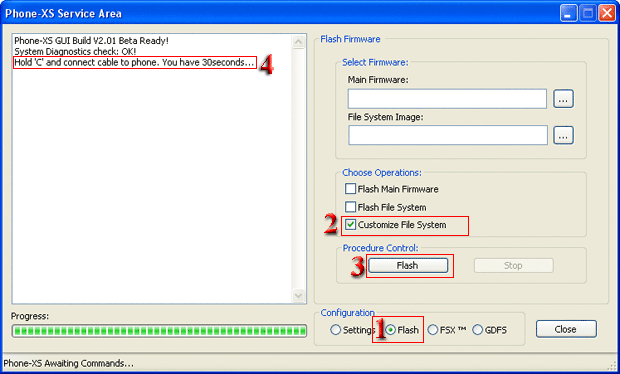Click the disabled Stop button
Screen dimensions: 620x374
(514, 266)
